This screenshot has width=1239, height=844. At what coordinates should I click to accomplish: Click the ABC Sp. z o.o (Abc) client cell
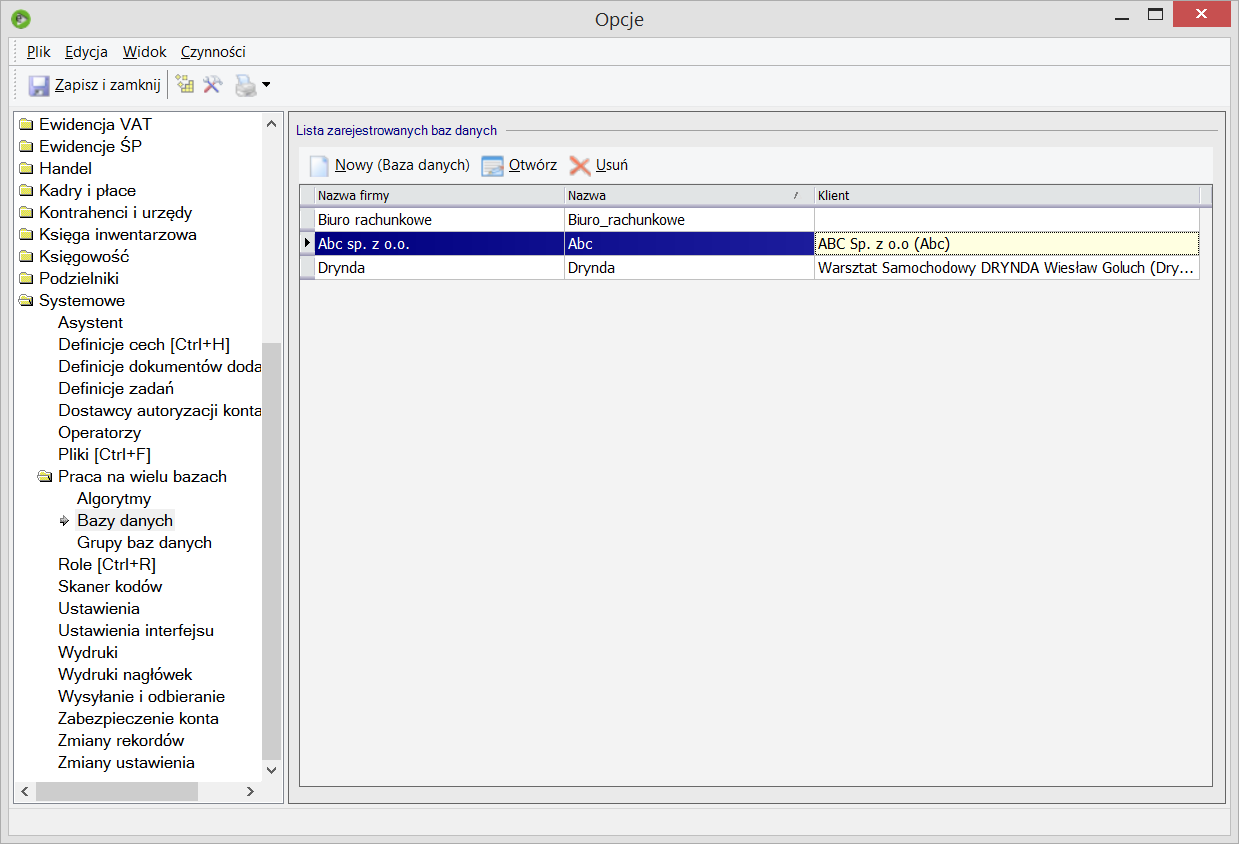(x=1007, y=244)
